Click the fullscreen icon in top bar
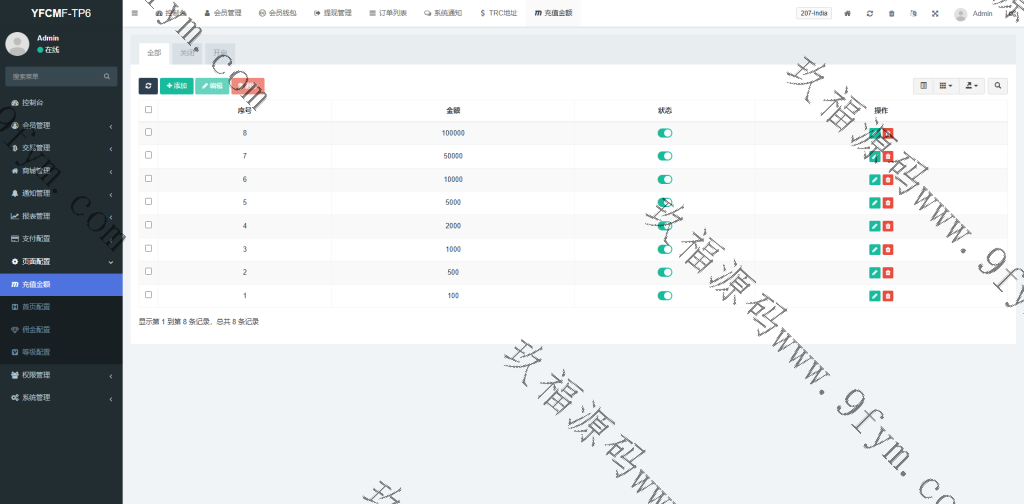 [935, 13]
